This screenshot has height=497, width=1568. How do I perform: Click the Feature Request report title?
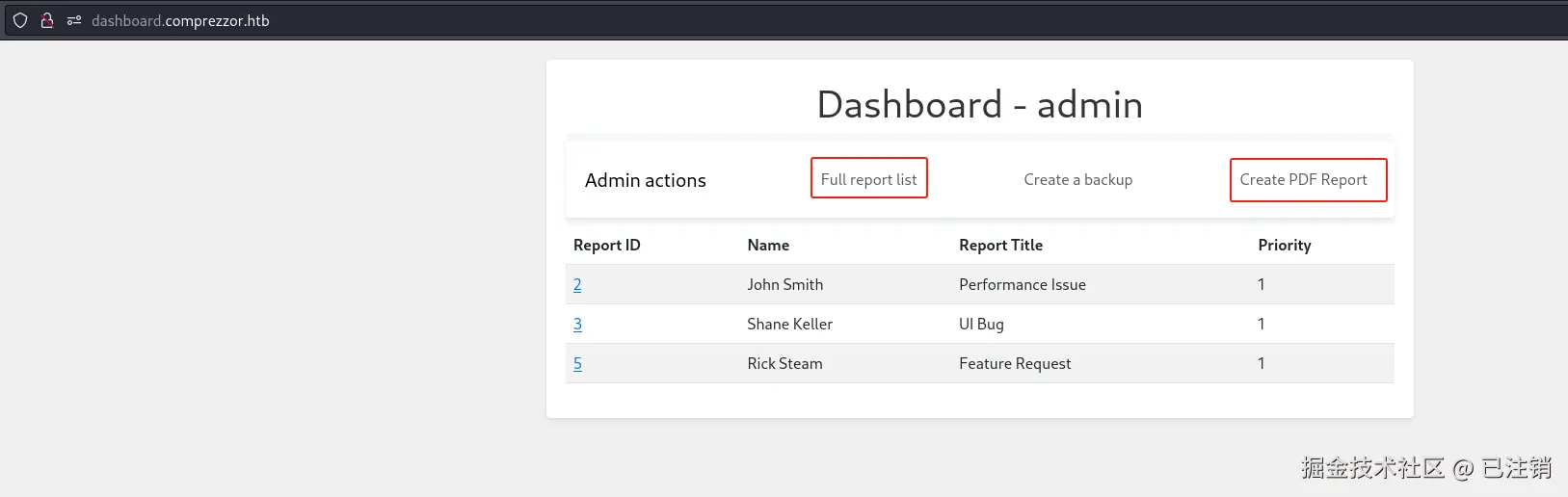pos(1015,363)
